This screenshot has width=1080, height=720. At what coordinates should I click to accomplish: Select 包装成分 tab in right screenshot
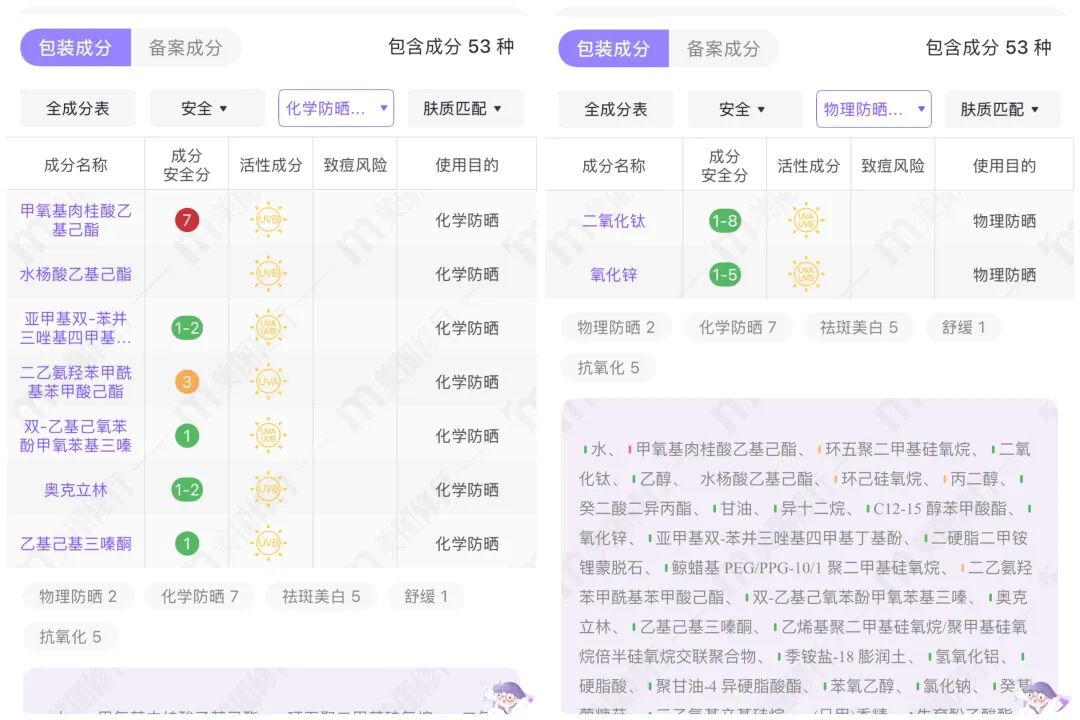point(613,48)
